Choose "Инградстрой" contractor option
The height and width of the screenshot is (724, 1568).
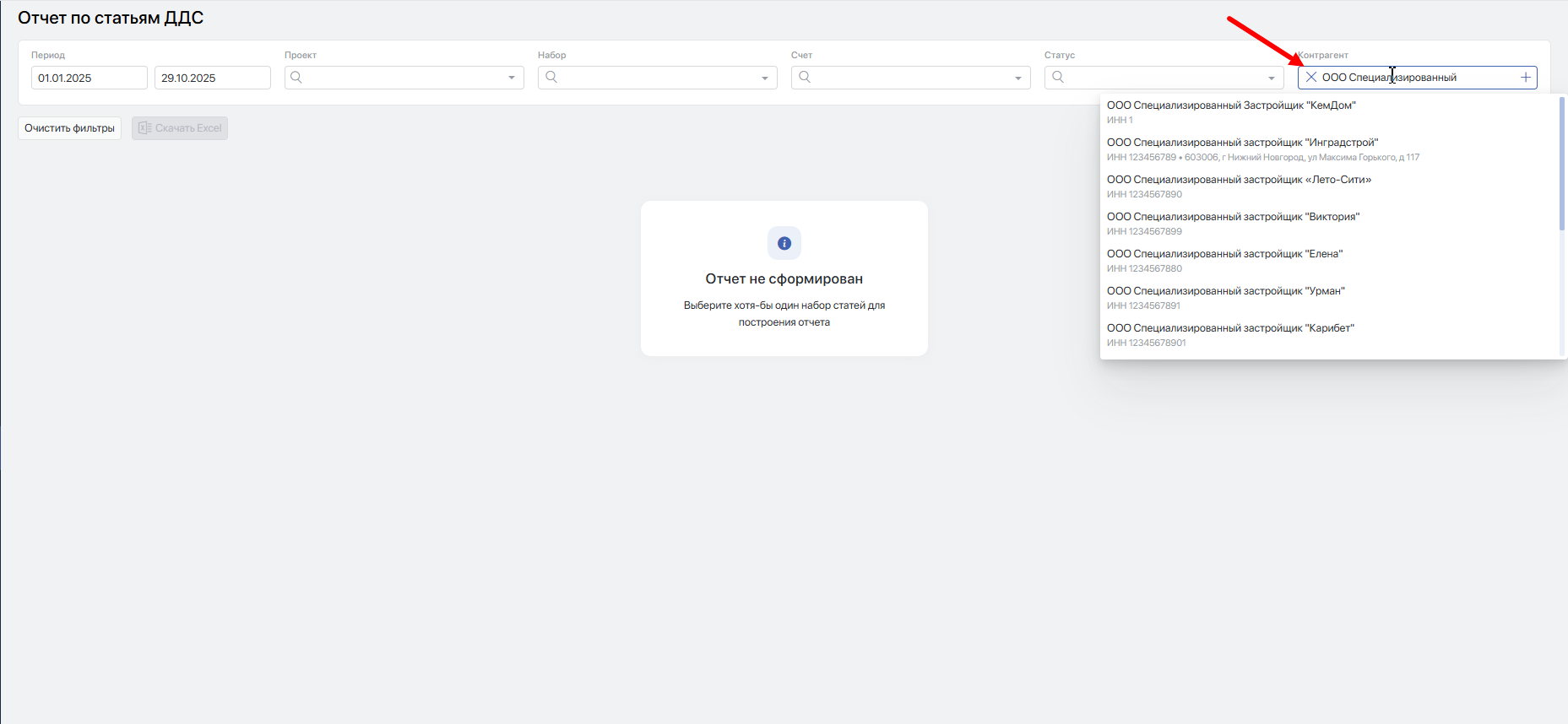pyautogui.click(x=1329, y=149)
